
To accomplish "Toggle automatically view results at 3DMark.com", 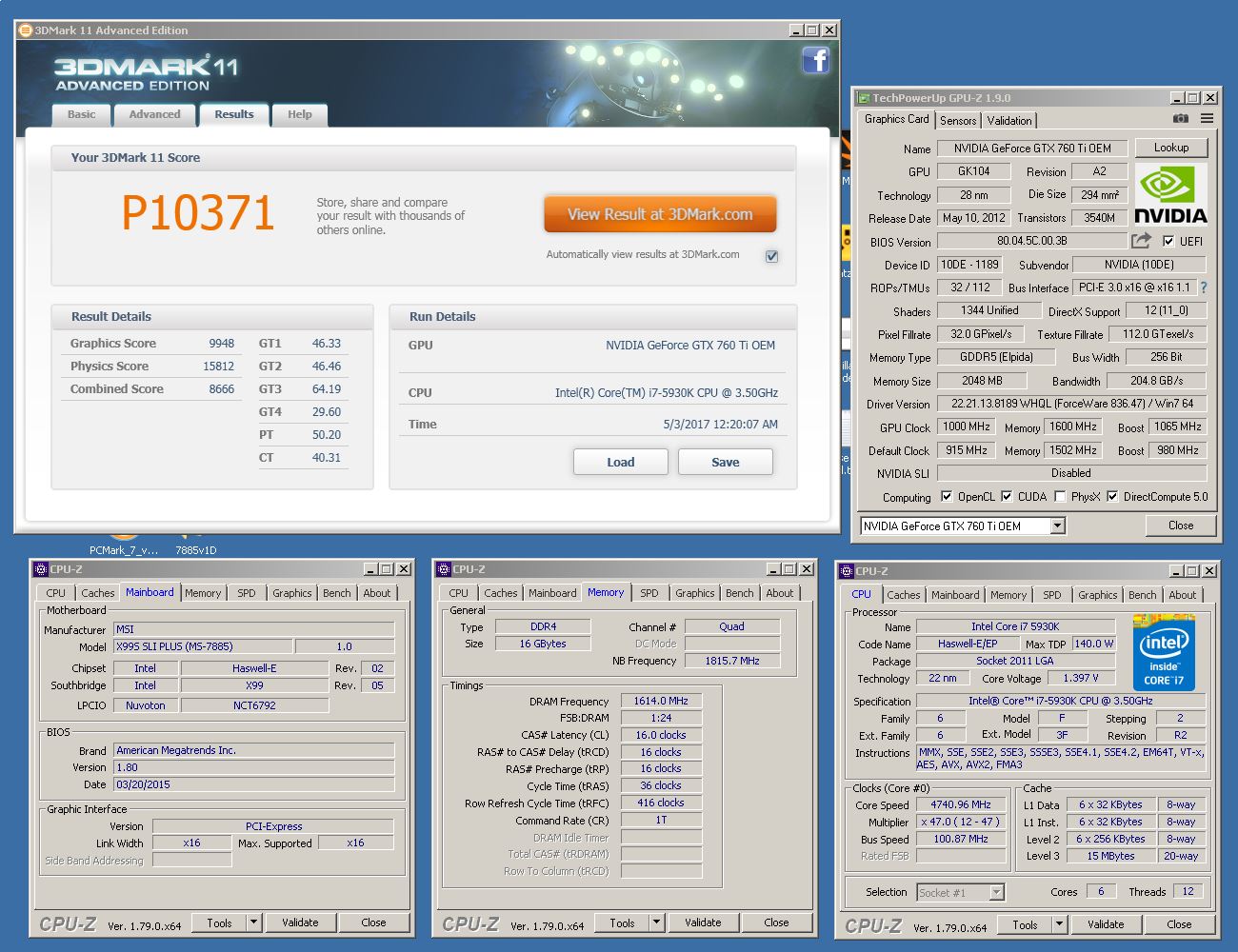I will 771,256.
